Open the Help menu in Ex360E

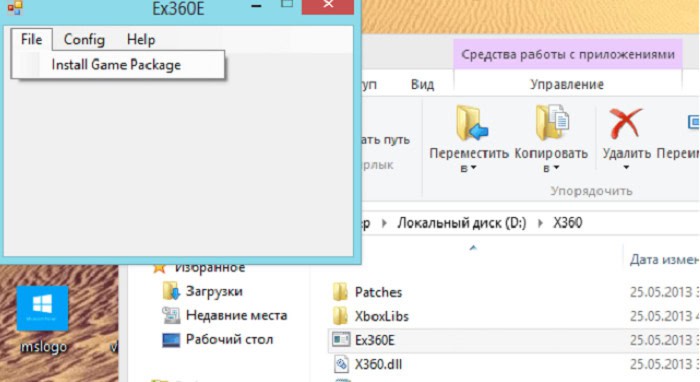[141, 39]
